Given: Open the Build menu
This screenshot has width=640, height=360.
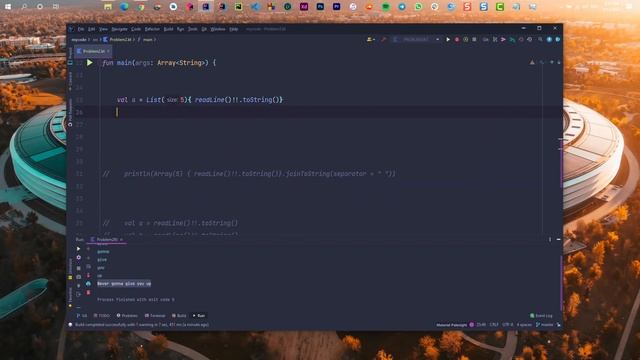Looking at the screenshot, I should tap(168, 29).
